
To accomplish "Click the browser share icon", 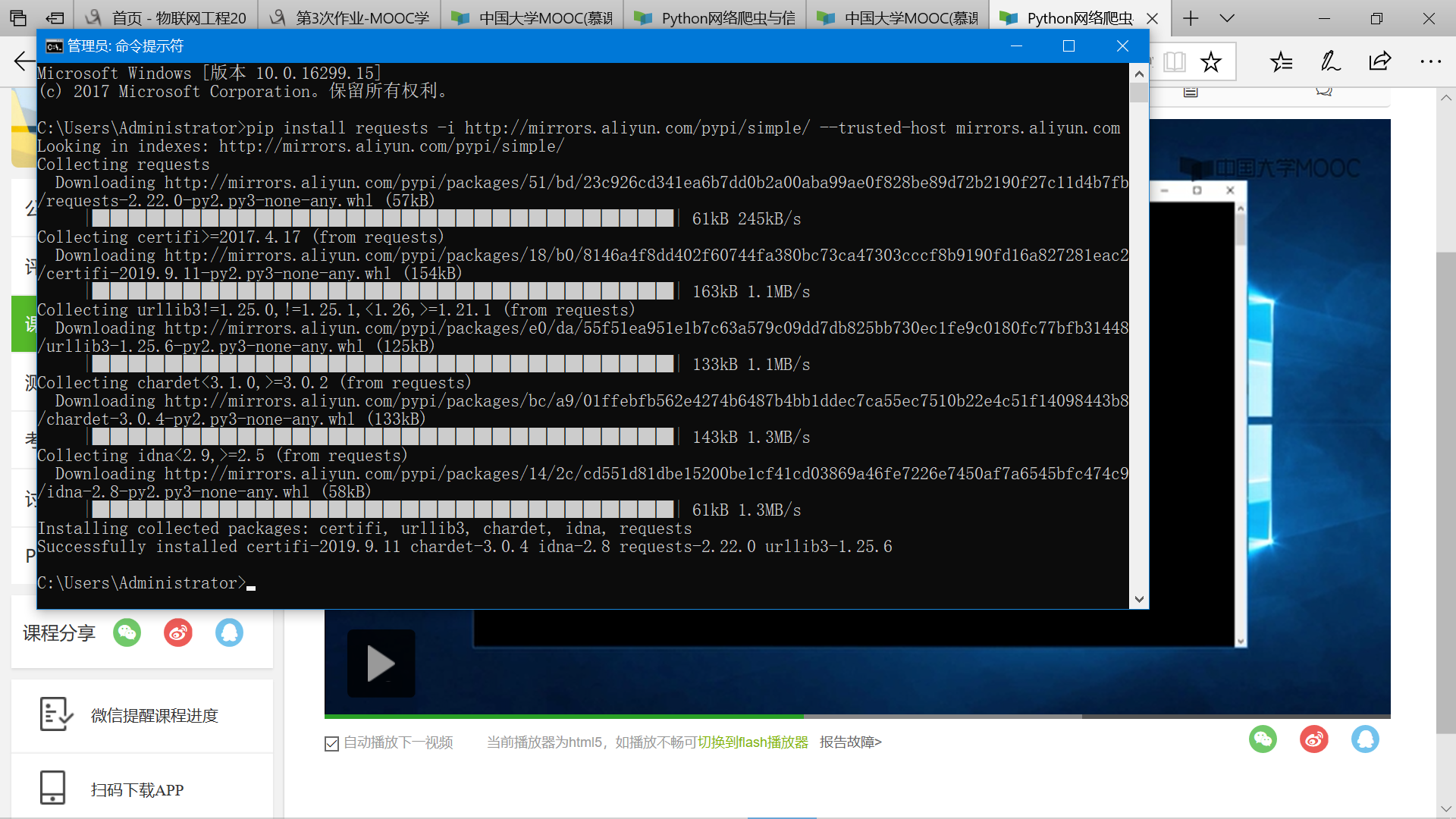I will coord(1380,61).
